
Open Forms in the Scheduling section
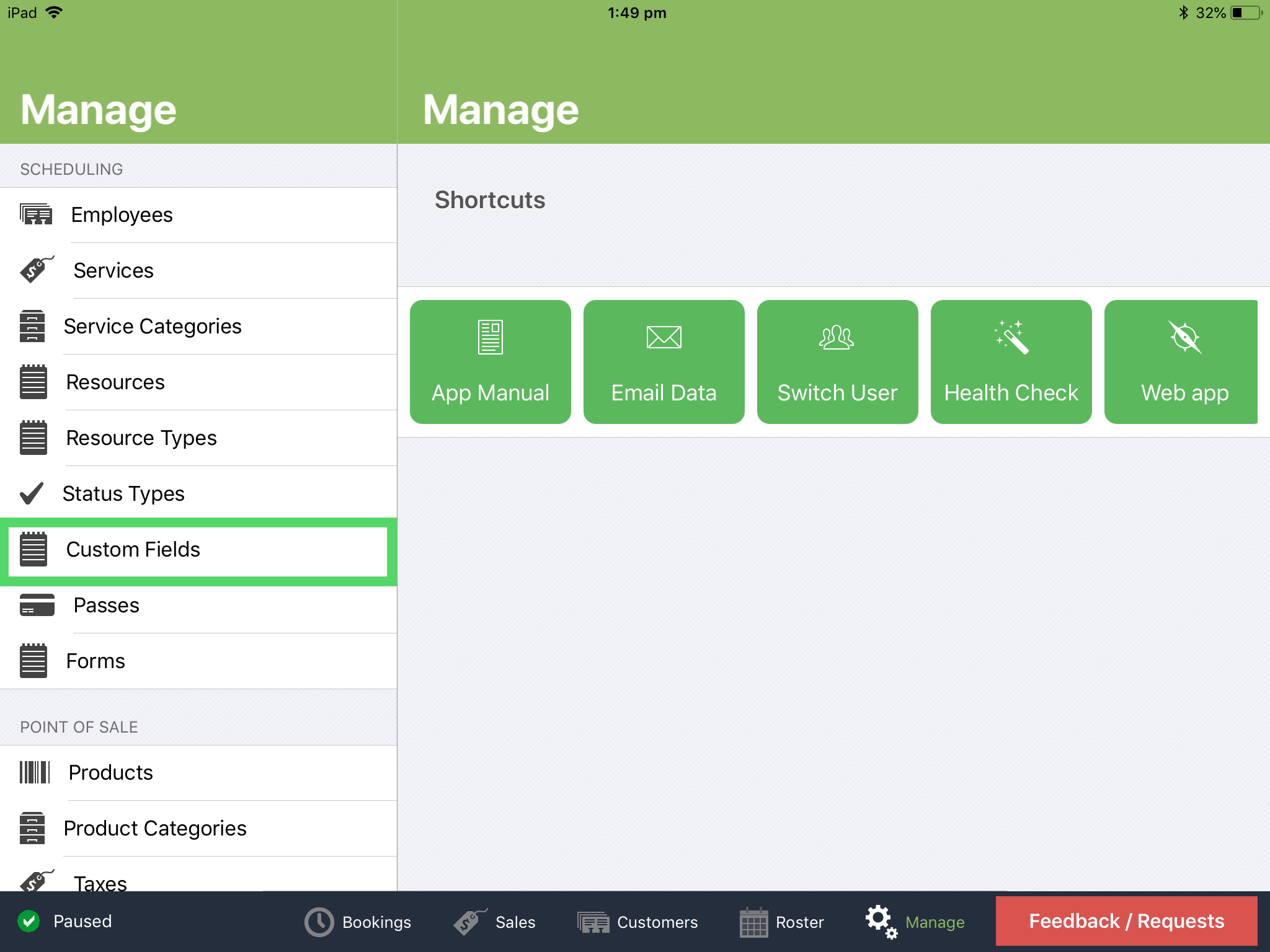pyautogui.click(x=95, y=661)
